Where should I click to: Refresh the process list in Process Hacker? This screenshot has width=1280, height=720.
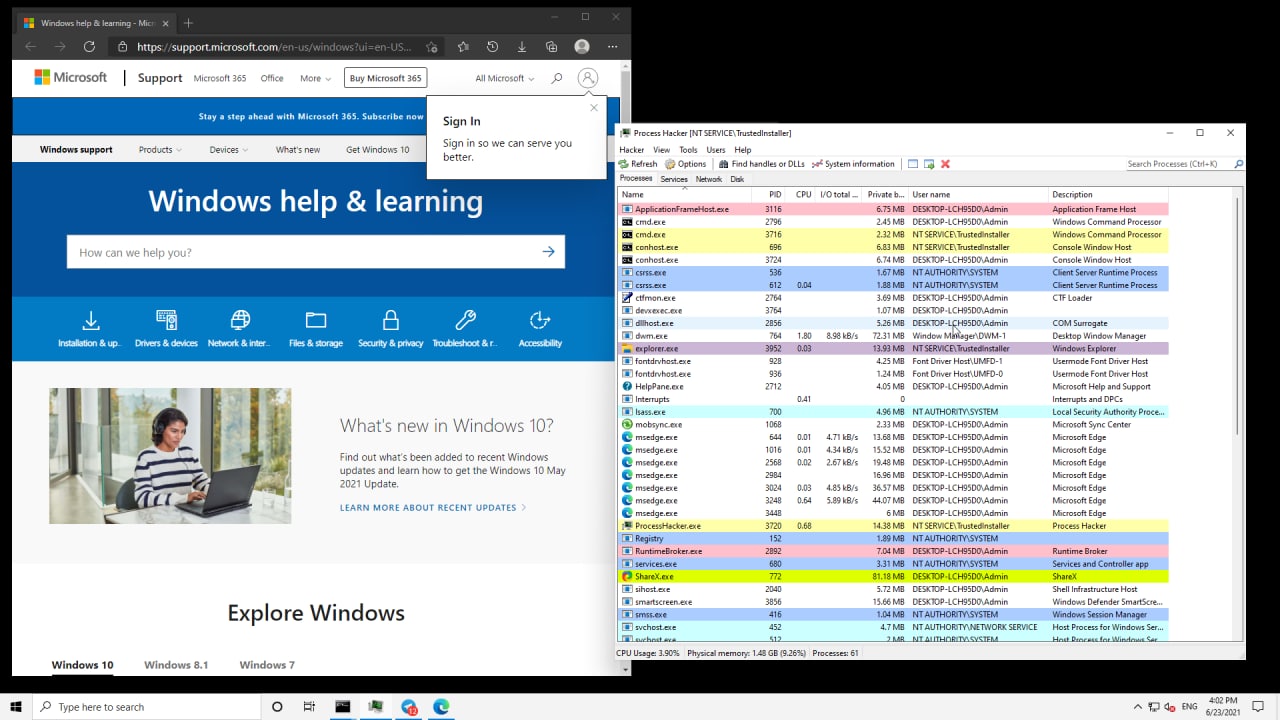click(638, 164)
